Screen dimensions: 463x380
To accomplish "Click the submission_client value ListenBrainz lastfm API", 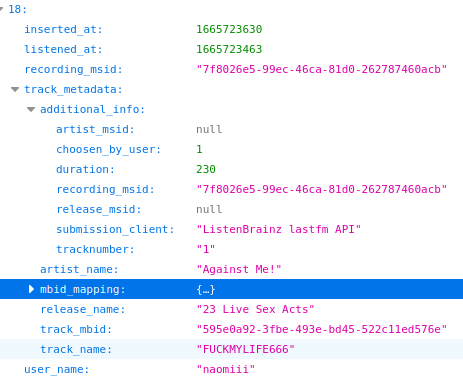I will pyautogui.click(x=279, y=229).
